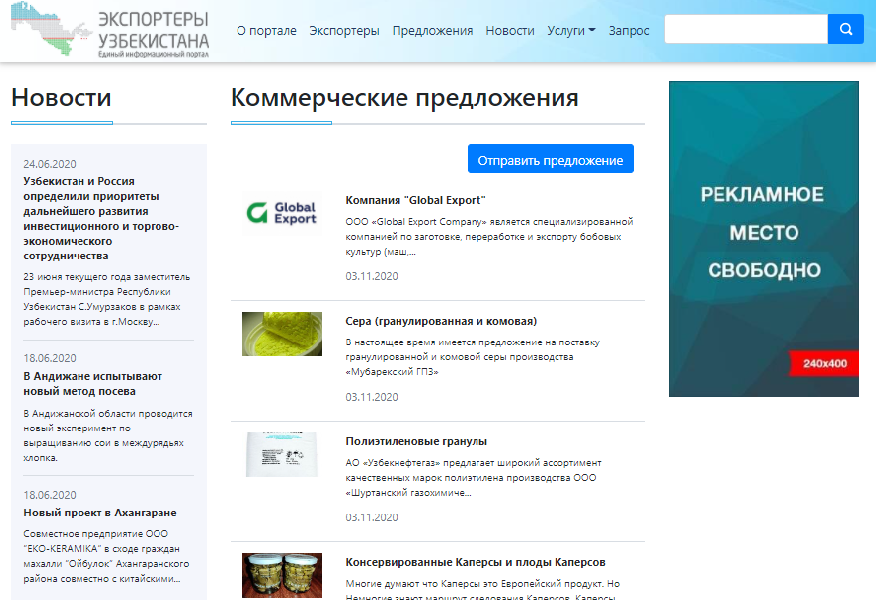
Task: Open Сера (гранулированная и комовая) offer
Action: pyautogui.click(x=441, y=321)
